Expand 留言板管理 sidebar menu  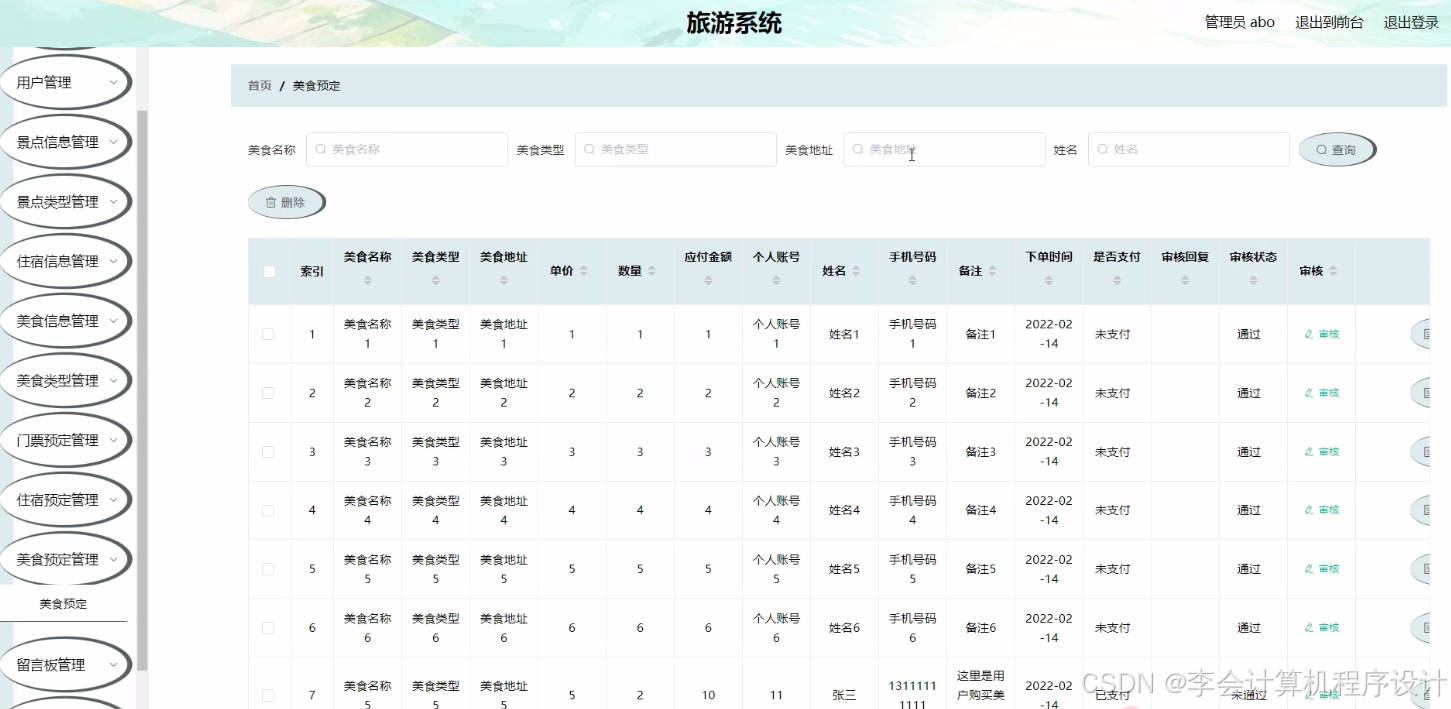[x=66, y=665]
